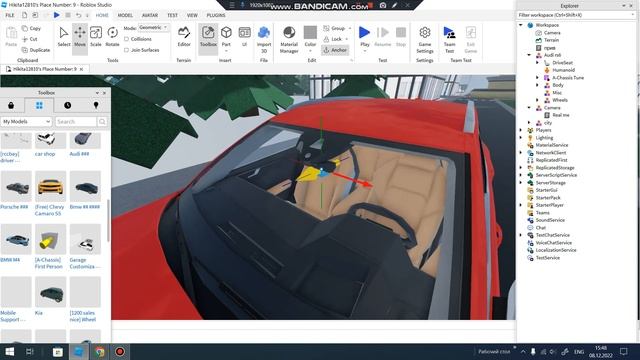Select Terrain in the Explorer
640x360 pixels.
[x=551, y=40]
